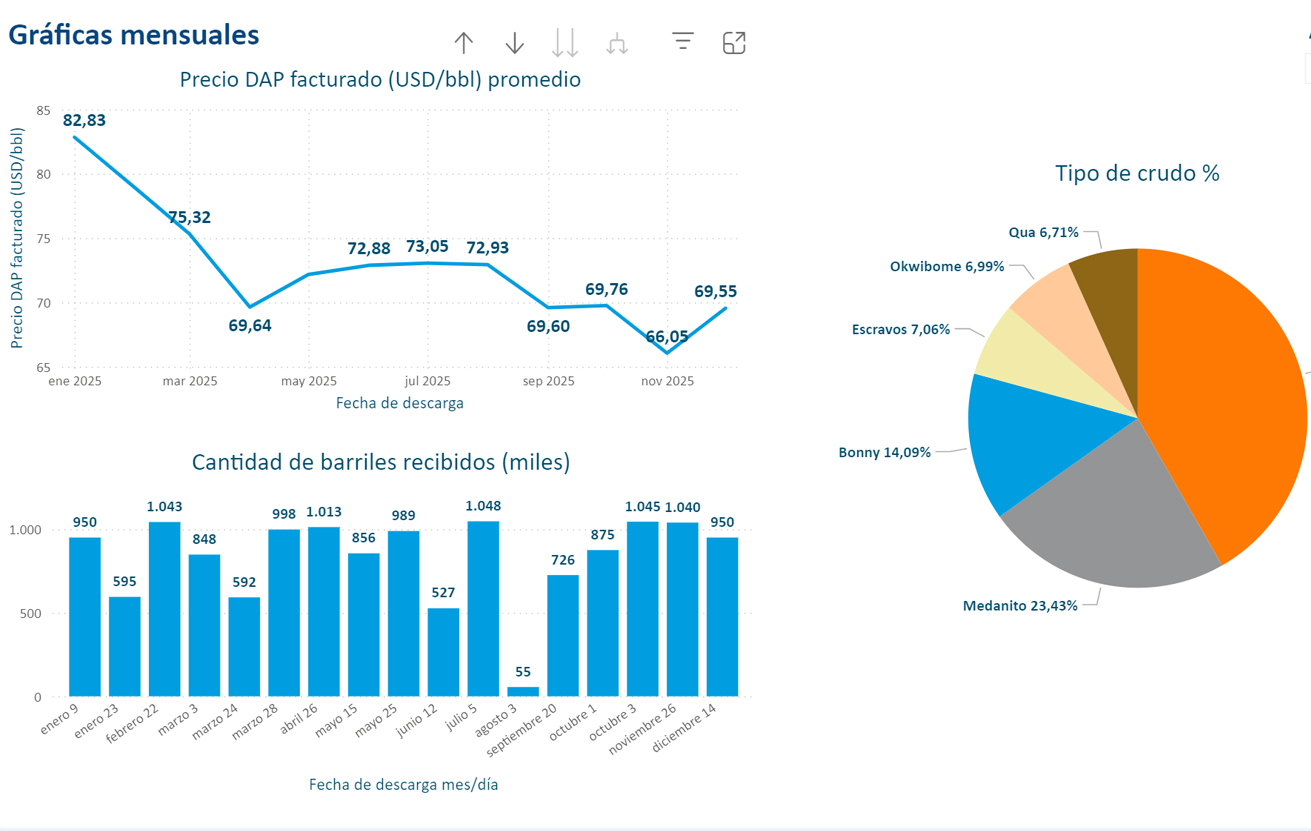Image resolution: width=1311 pixels, height=831 pixels.
Task: Open Focus mode for the price chart
Action: click(x=734, y=43)
